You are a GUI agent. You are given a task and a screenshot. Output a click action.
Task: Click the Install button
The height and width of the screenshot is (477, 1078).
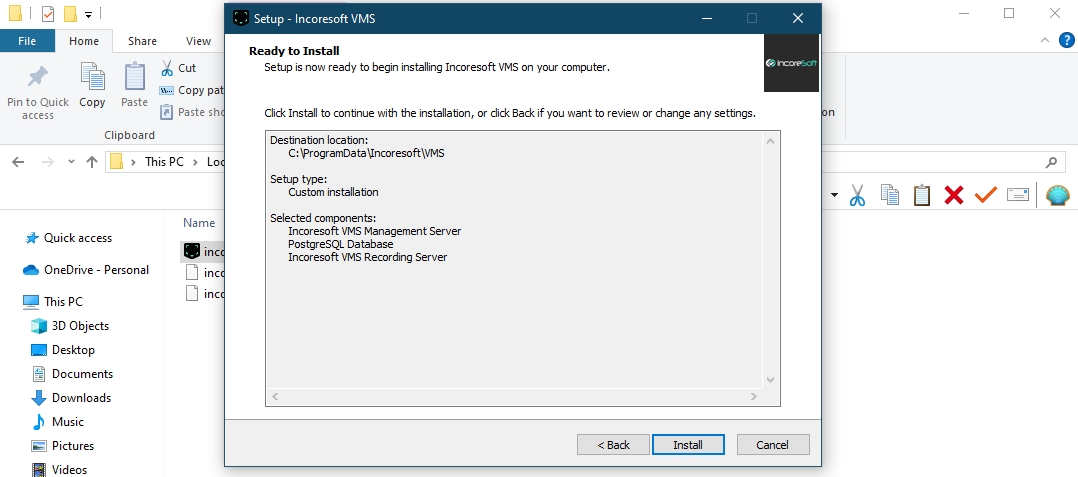[688, 445]
